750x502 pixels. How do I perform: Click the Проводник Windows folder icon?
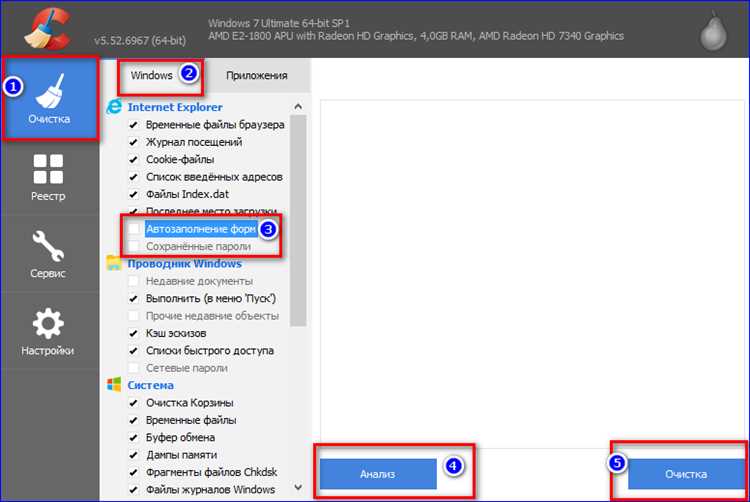pyautogui.click(x=114, y=263)
